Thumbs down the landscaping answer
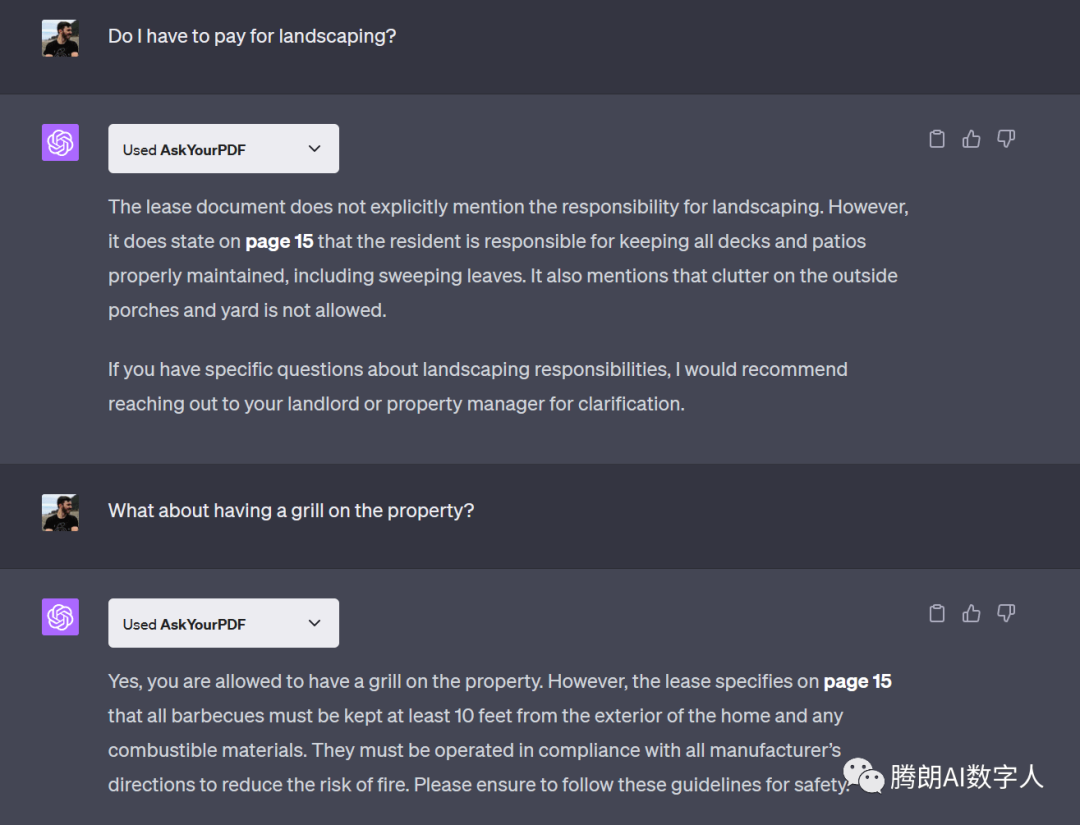This screenshot has width=1080, height=825. coord(1006,139)
